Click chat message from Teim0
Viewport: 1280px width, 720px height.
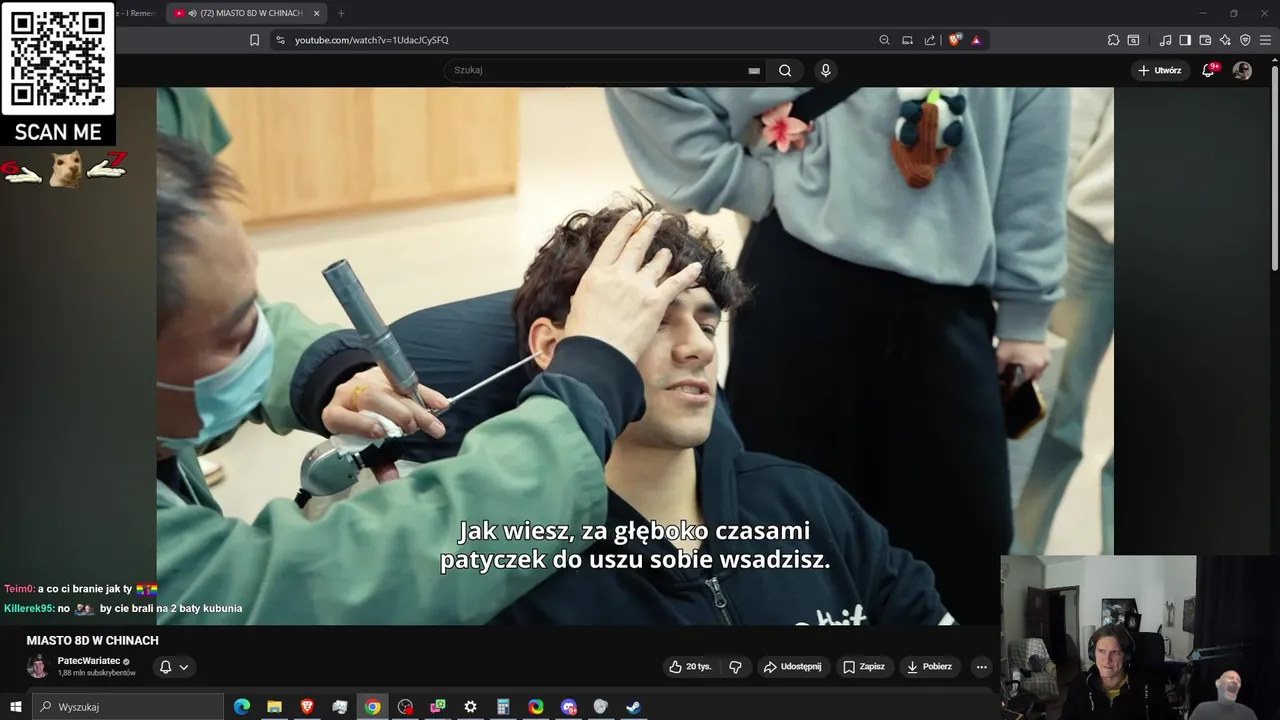[x=81, y=590]
